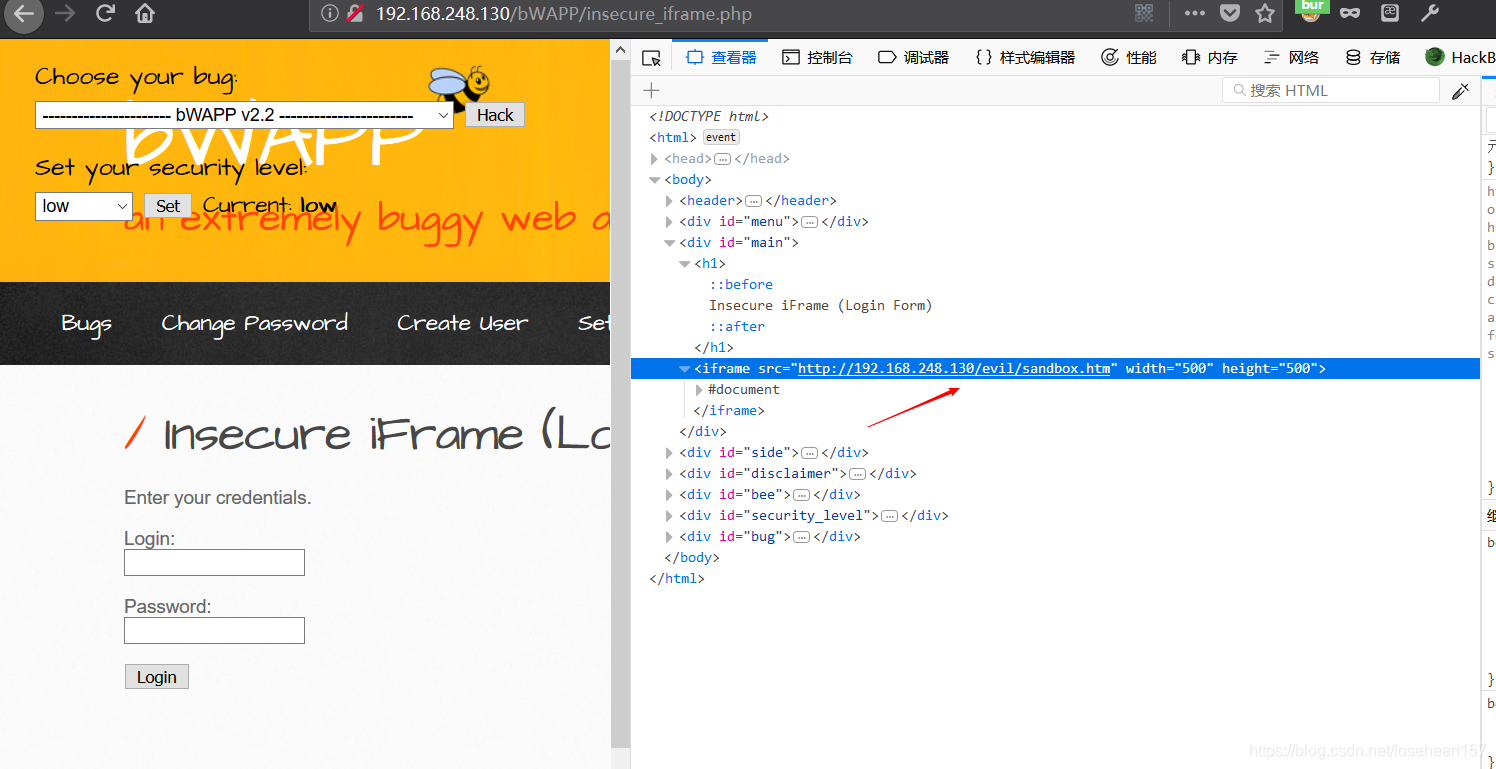Collapse the body node in HTML tree
Image resolution: width=1496 pixels, height=769 pixels.
[x=655, y=180]
